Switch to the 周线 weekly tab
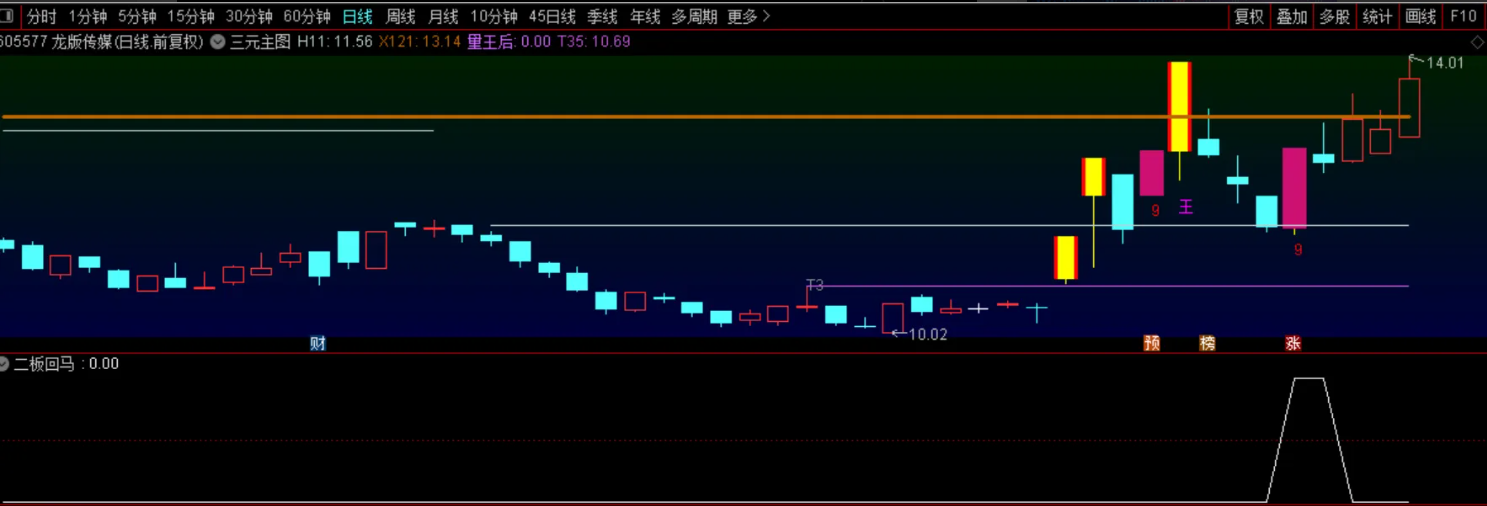Image resolution: width=1487 pixels, height=506 pixels. click(400, 16)
